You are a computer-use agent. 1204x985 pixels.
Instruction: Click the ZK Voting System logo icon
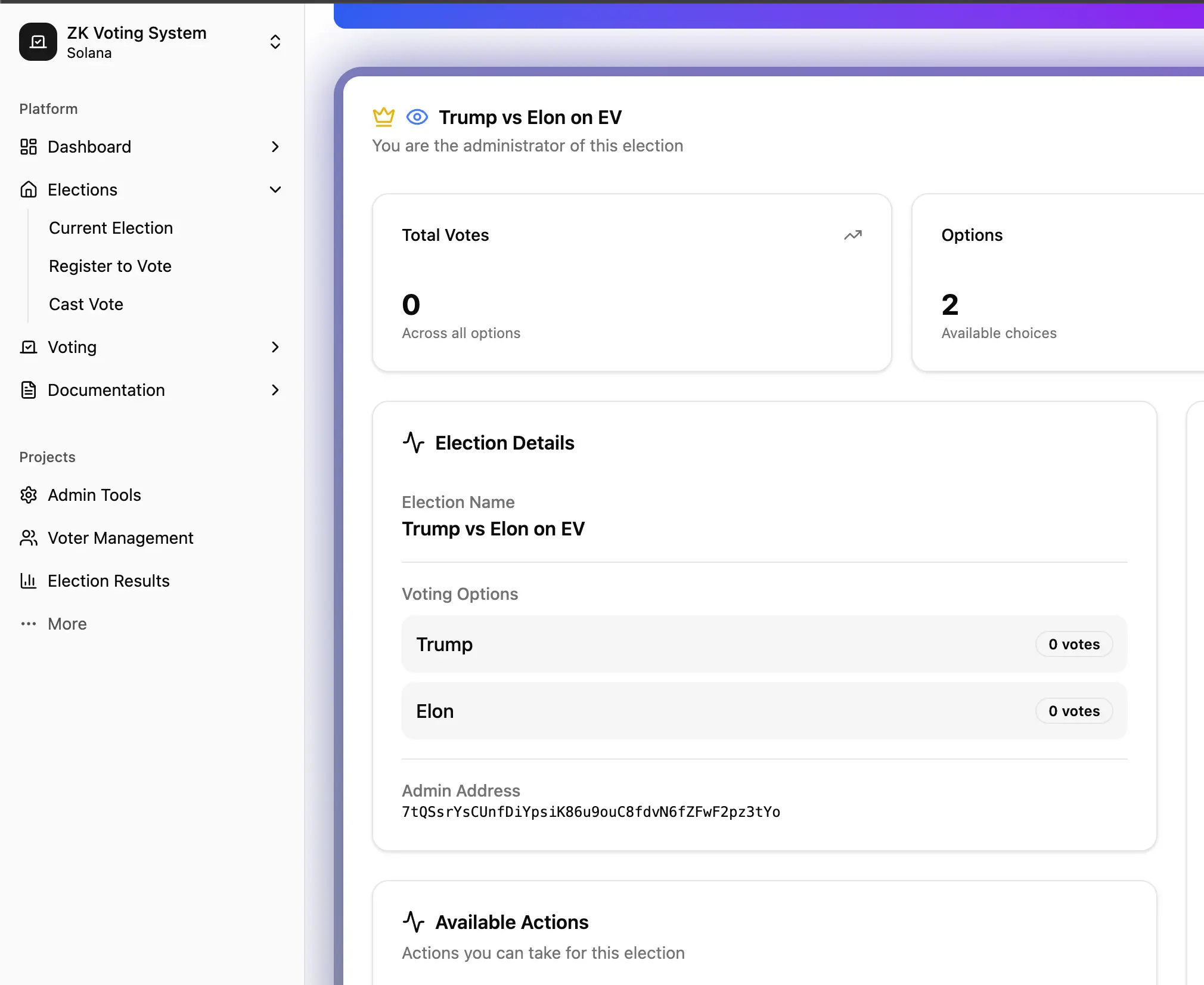[38, 42]
